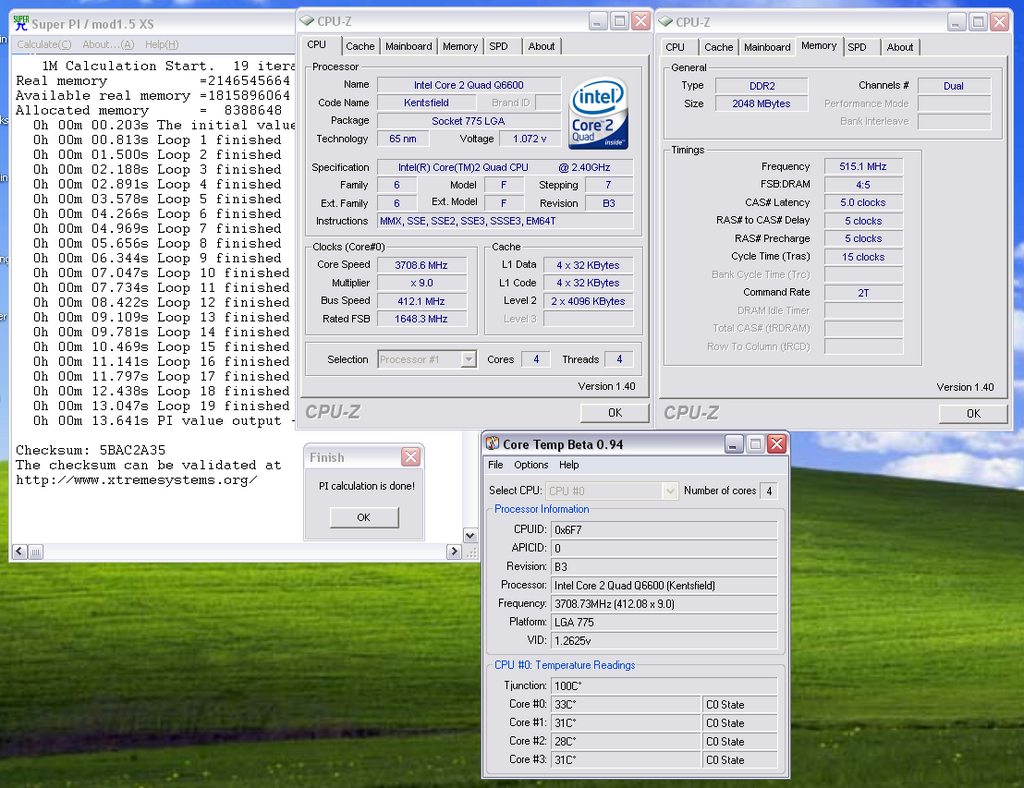Click the Dual channels field
The image size is (1024, 788).
click(954, 86)
